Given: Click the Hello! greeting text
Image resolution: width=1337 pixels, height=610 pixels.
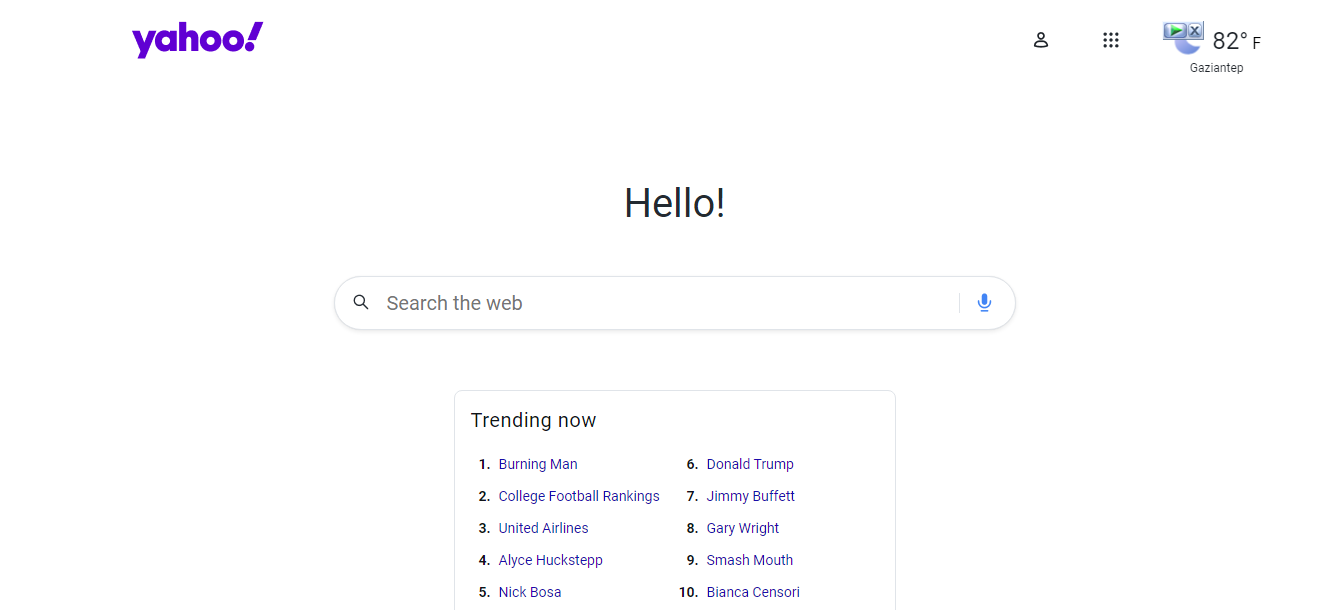Looking at the screenshot, I should click(675, 203).
